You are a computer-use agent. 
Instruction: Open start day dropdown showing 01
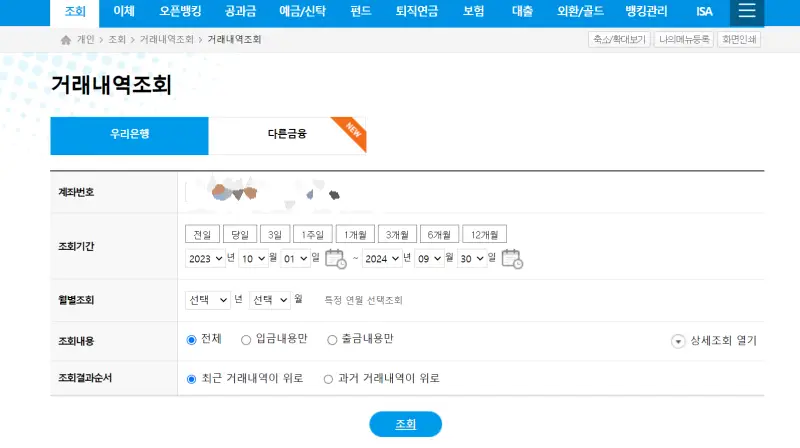[295, 259]
